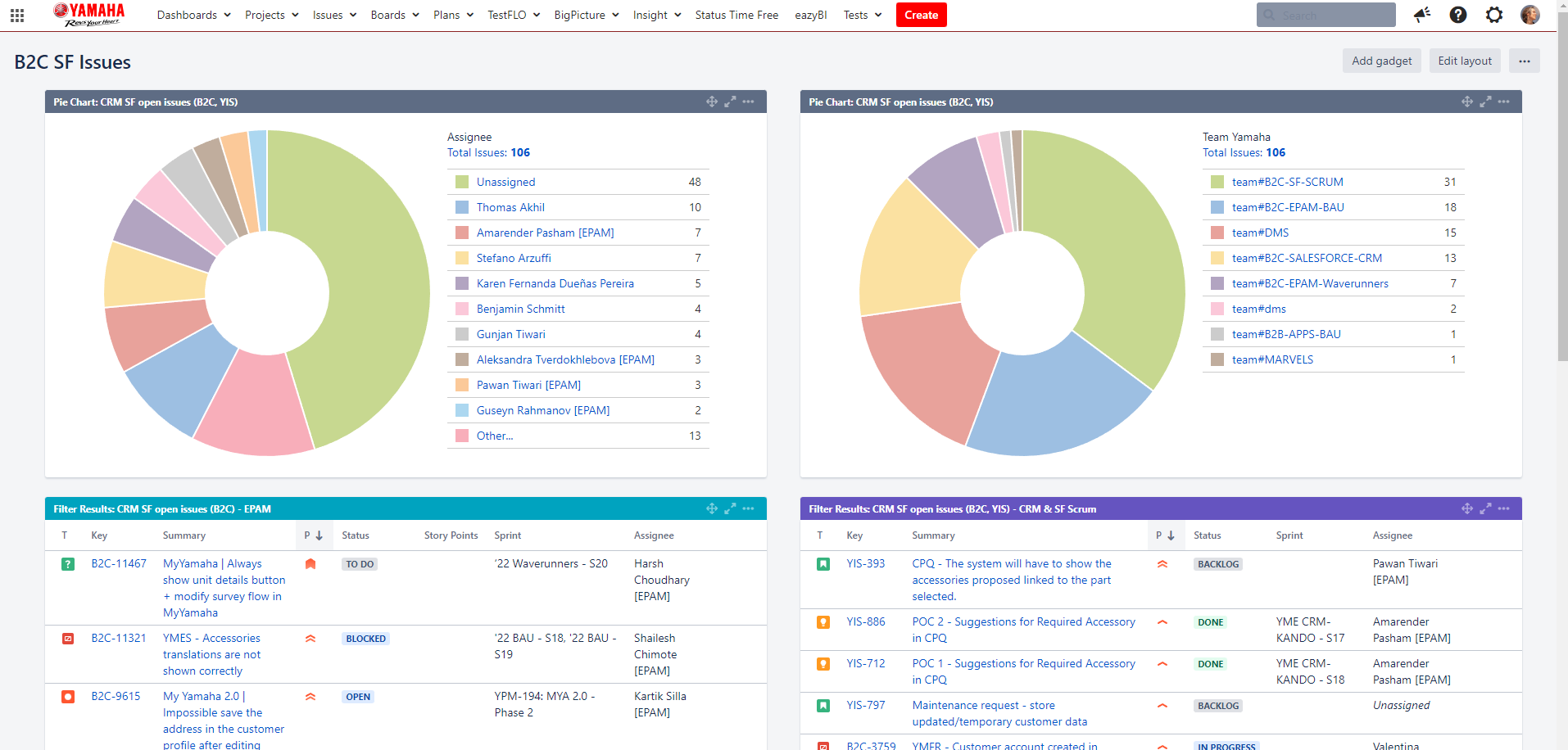Click the Unassigned green legend swatch
Viewport: 1568px width, 750px height.
462,182
